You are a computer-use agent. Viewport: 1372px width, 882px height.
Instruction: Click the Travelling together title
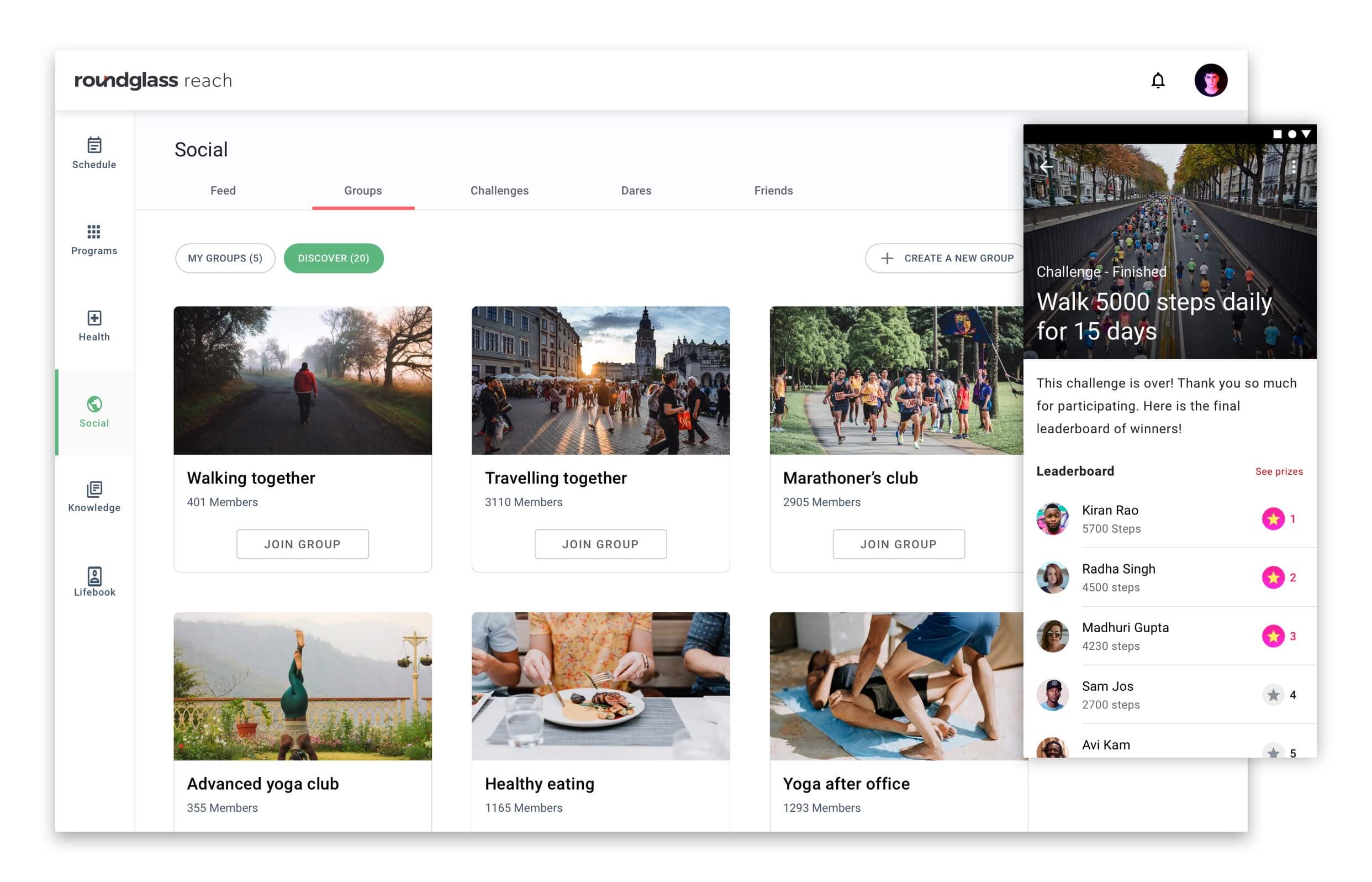click(556, 478)
